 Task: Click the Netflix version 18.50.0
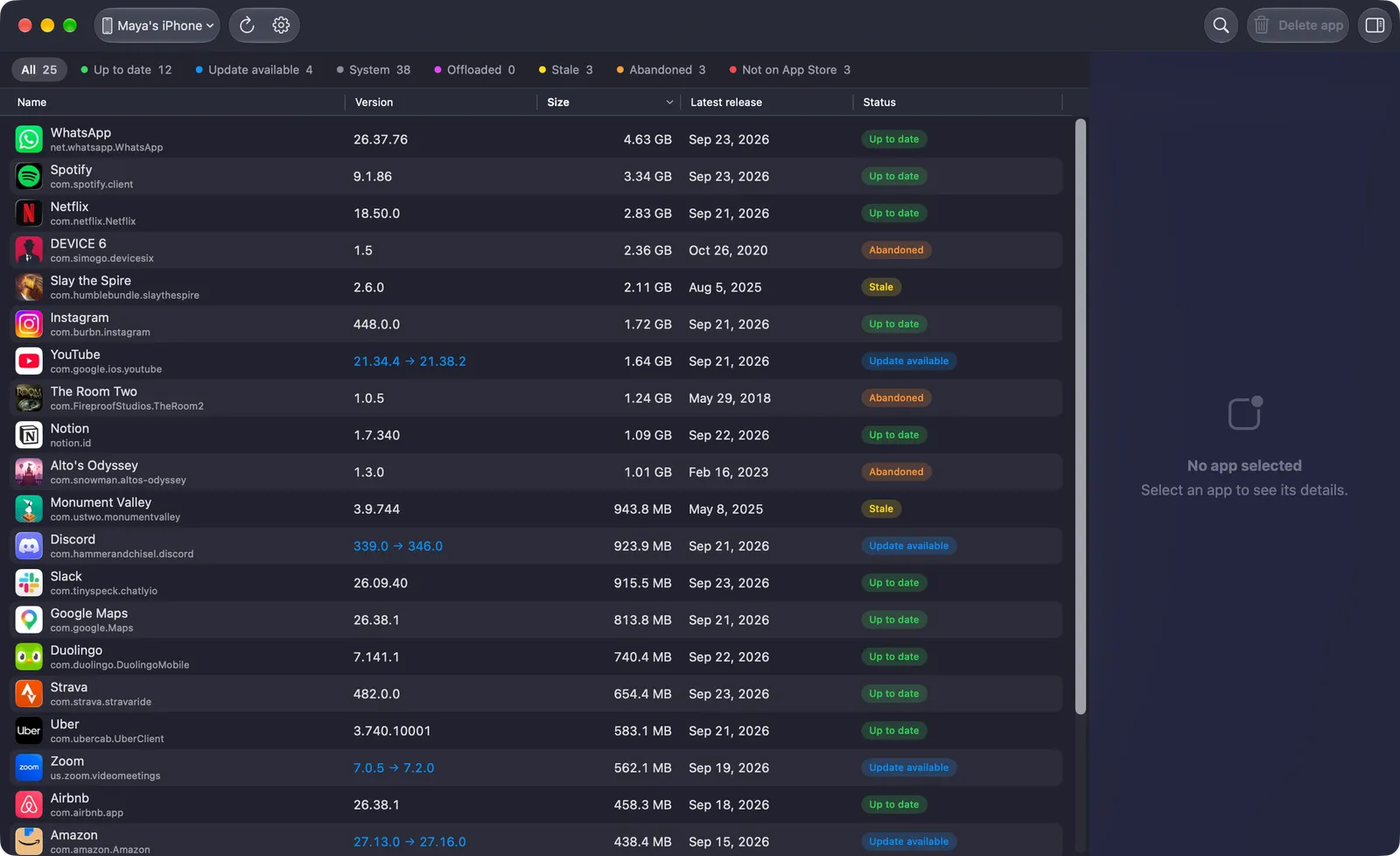tap(376, 214)
